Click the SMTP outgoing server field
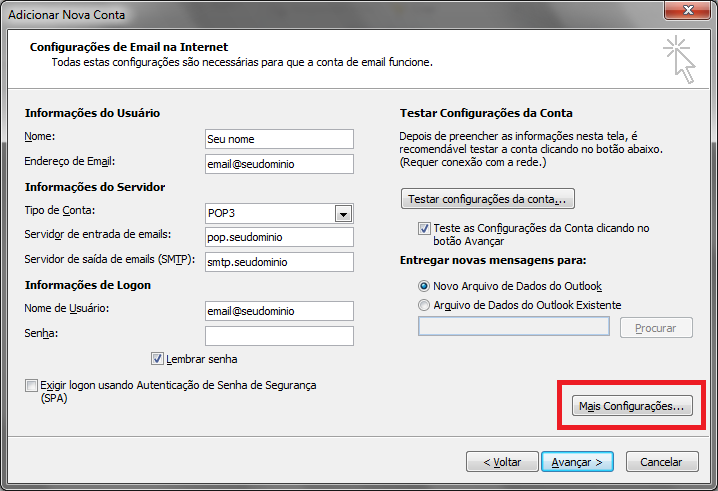Screen dimensions: 718x491 pos(278,262)
